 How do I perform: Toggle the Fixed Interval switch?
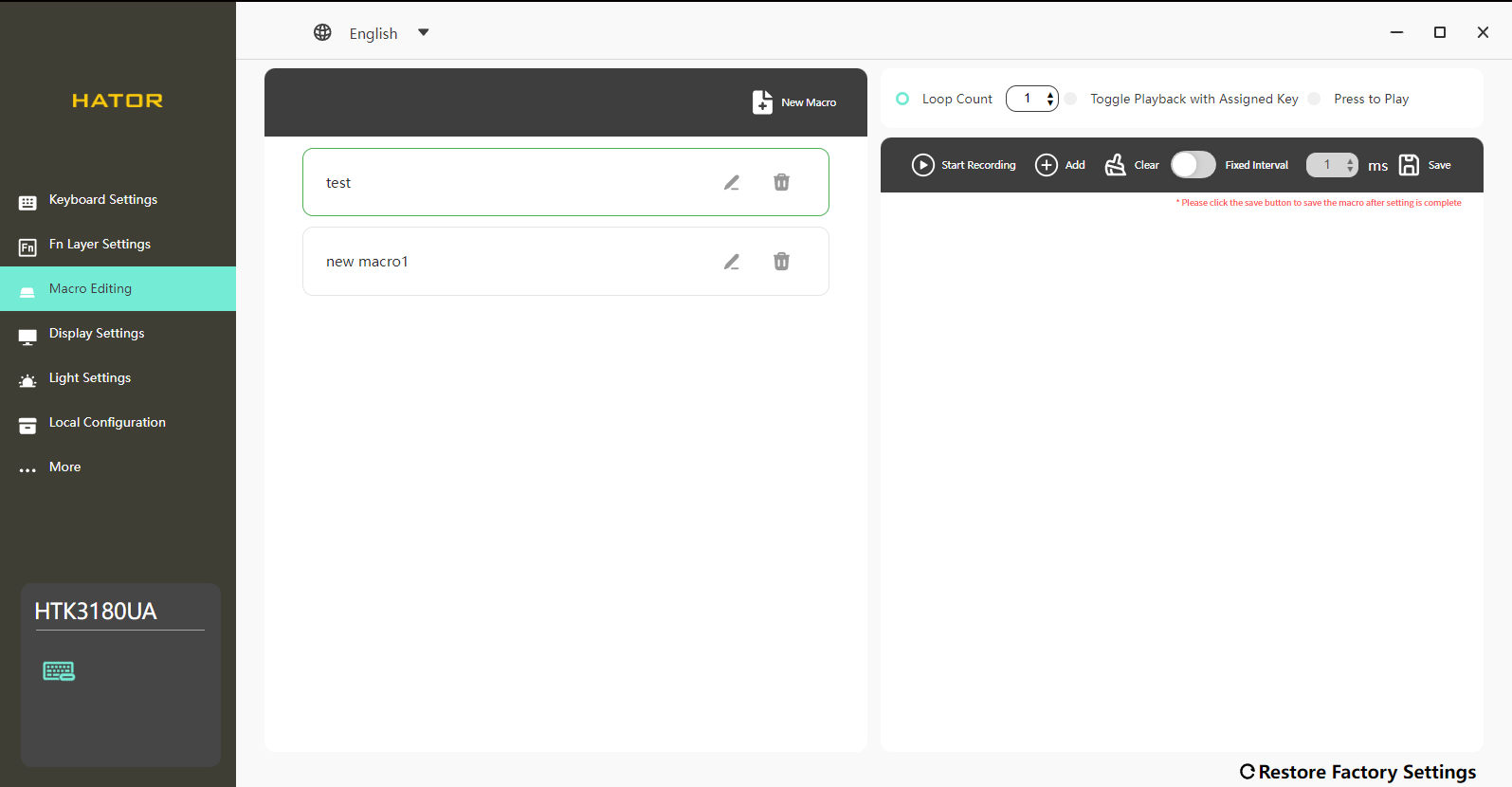[1193, 165]
